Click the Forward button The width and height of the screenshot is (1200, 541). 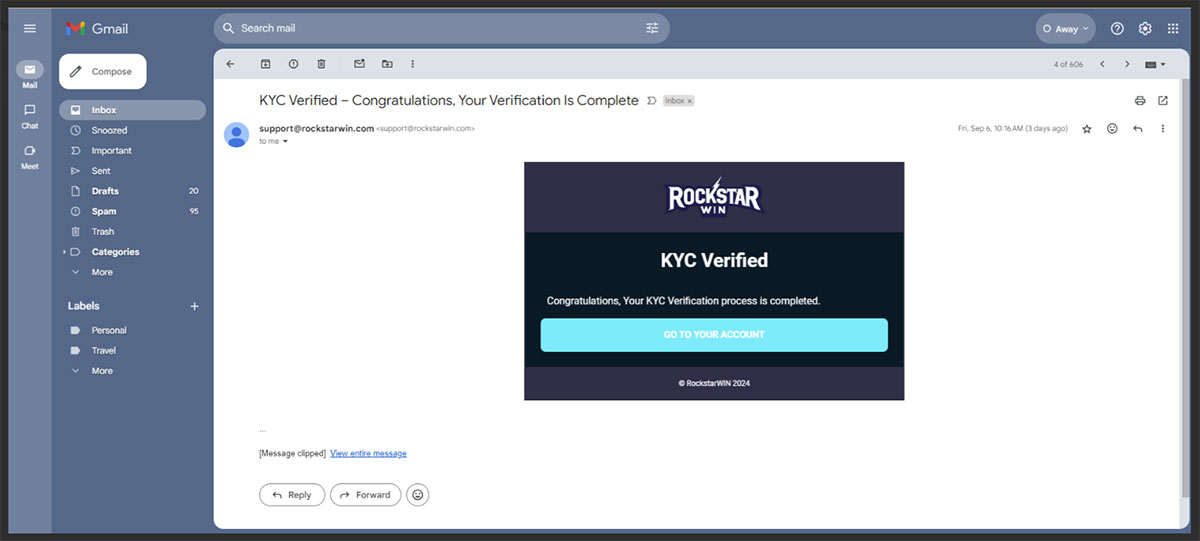(366, 495)
